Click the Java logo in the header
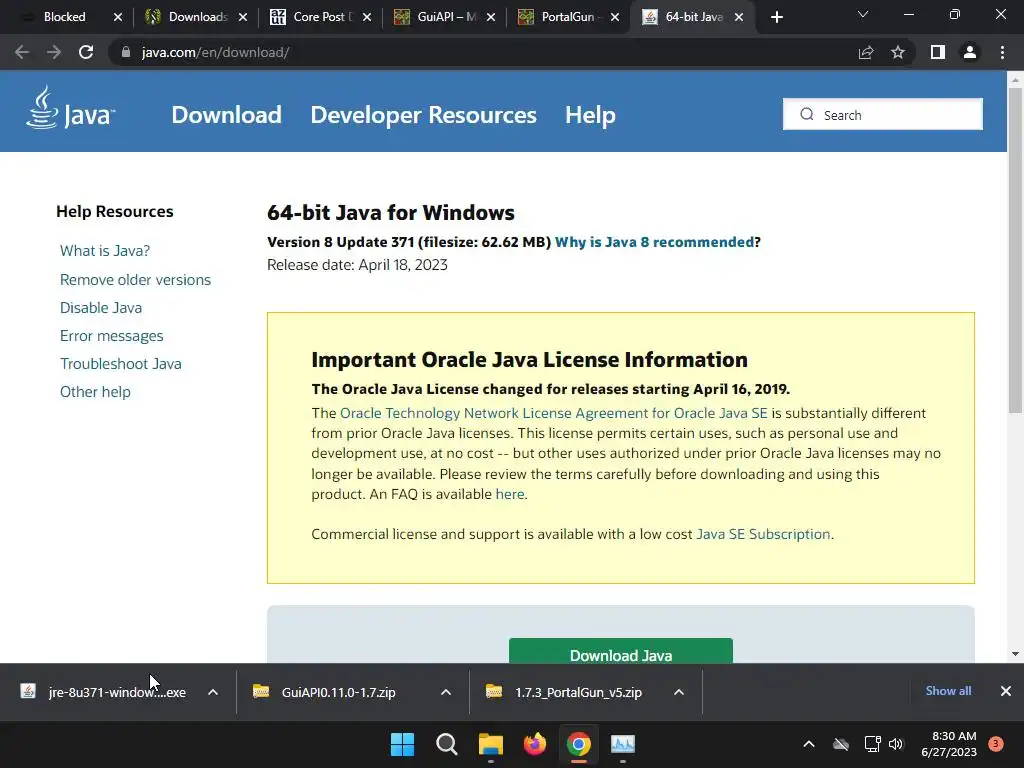Screen dimensions: 1024x768 tap(71, 108)
